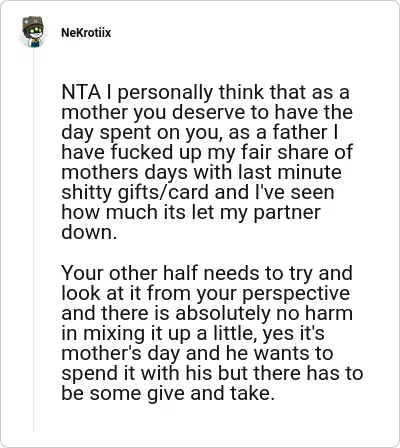Screen dimensions: 400x448
Task: Click "mother's day" in the second paragraph
Action: click(121, 354)
